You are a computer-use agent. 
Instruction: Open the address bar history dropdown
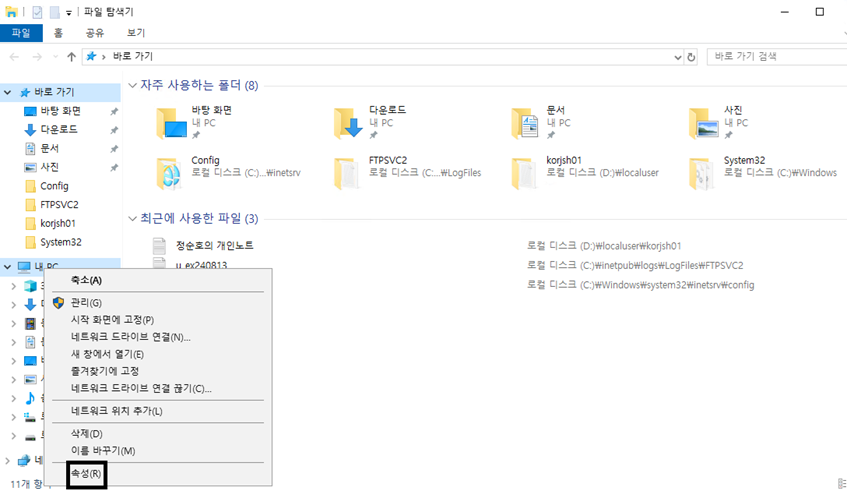[x=675, y=57]
